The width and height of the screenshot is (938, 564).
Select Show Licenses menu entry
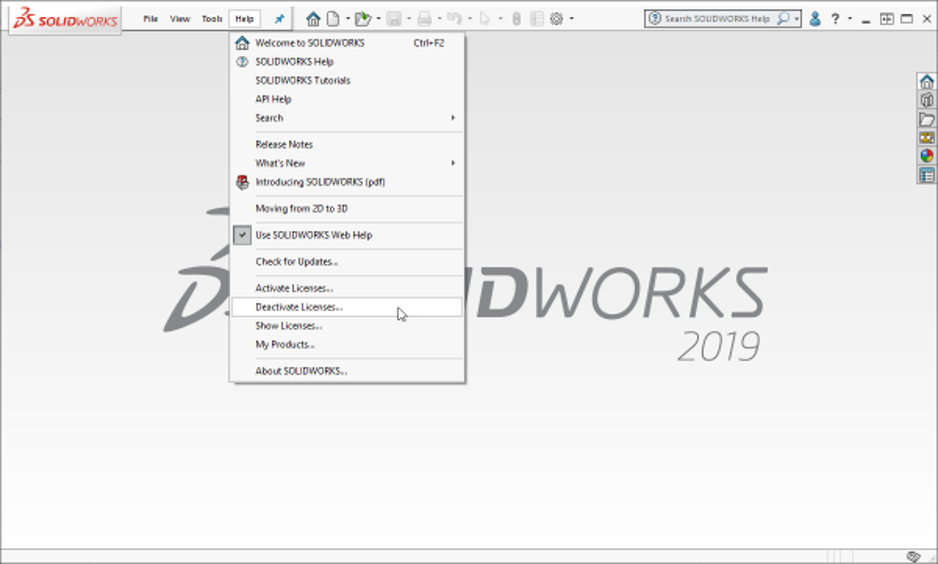pos(347,326)
